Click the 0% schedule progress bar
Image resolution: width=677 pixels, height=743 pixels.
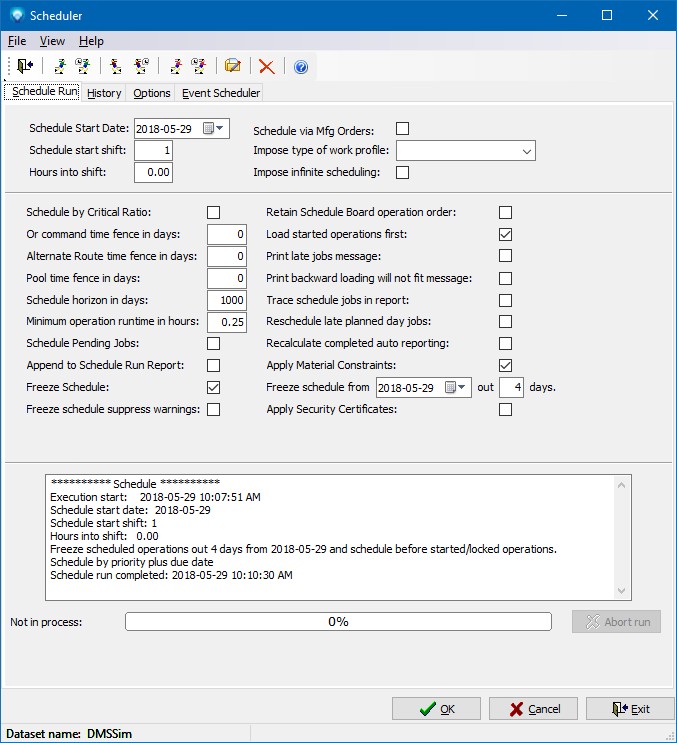pyautogui.click(x=338, y=622)
